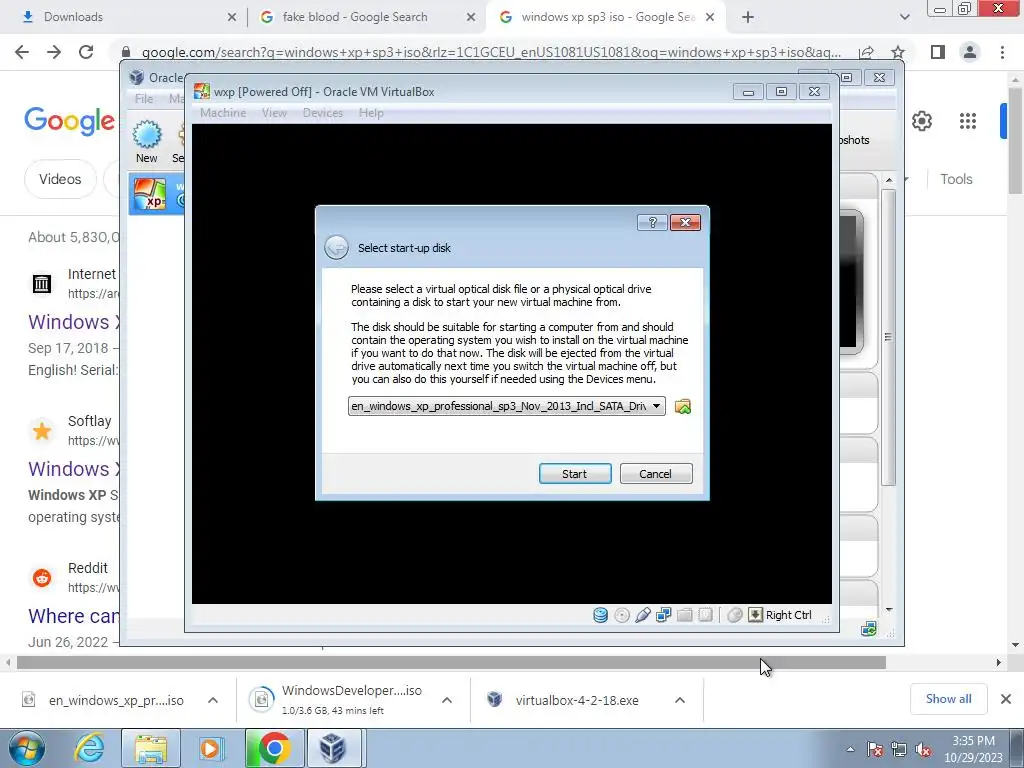Click the folder icon to choose a disk file
The image size is (1024, 768).
pyautogui.click(x=682, y=406)
